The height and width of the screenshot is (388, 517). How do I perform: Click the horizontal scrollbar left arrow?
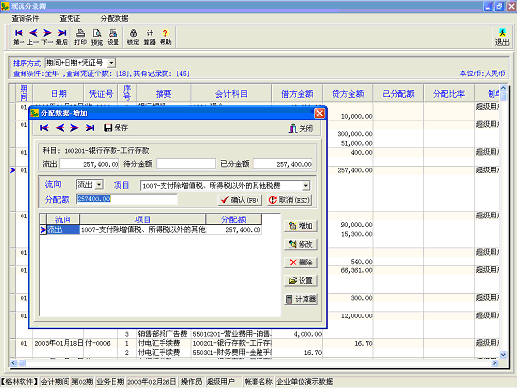coord(13,363)
